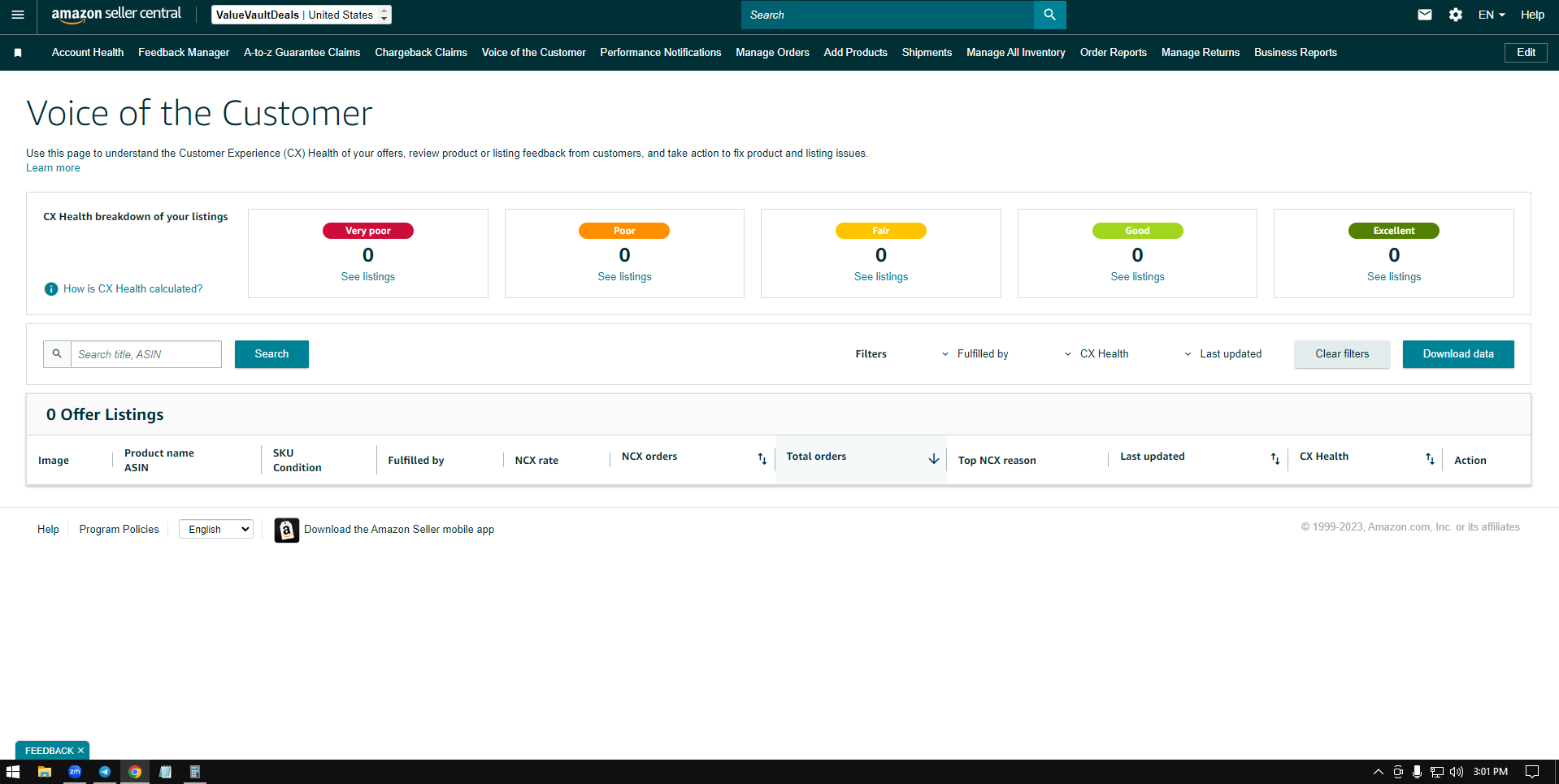The height and width of the screenshot is (784, 1559).
Task: Open the English footer language select
Action: click(216, 530)
